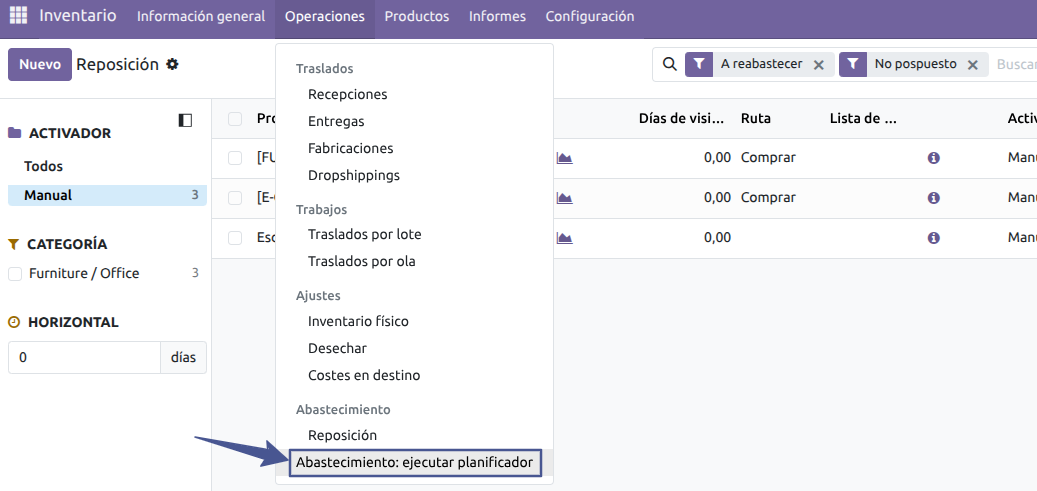This screenshot has height=491, width=1037.
Task: Open the Operaciones dropdown menu
Action: pyautogui.click(x=325, y=17)
